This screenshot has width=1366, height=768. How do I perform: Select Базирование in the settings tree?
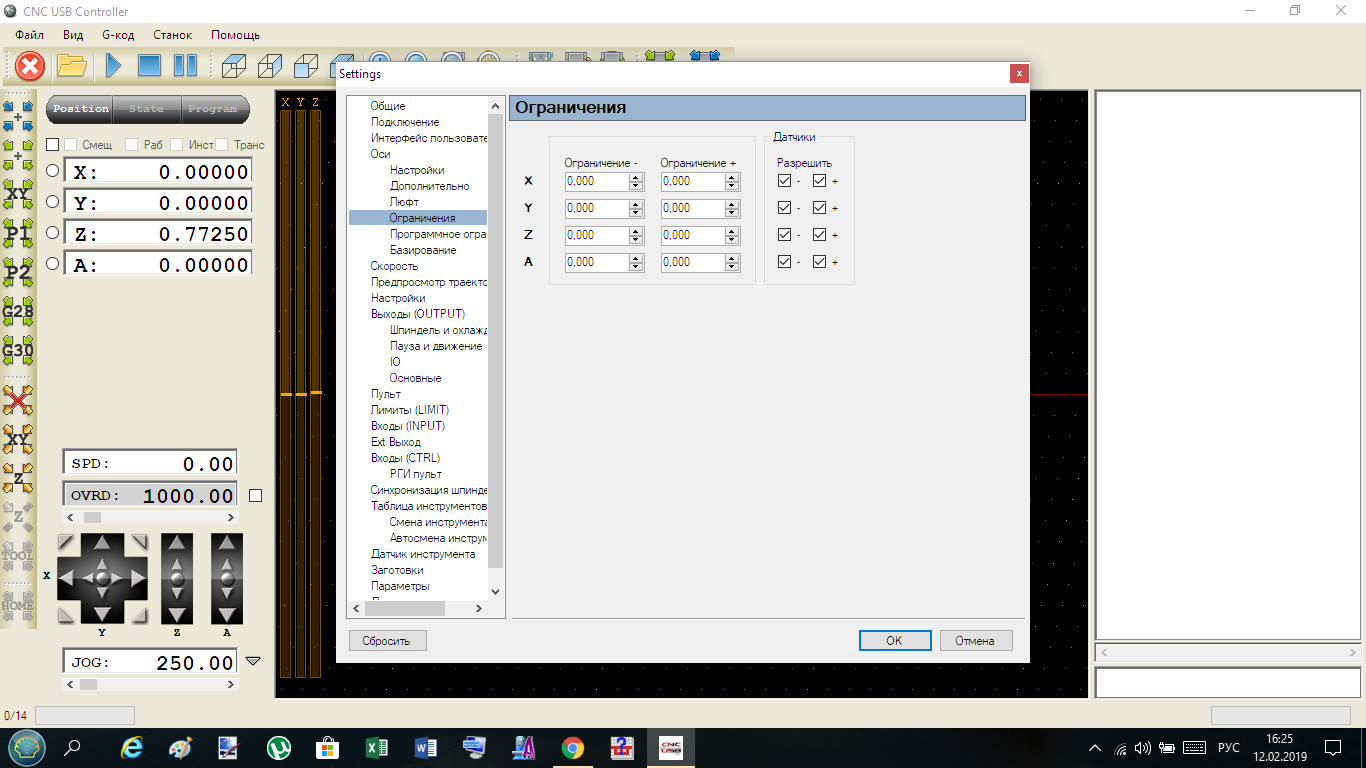point(423,250)
